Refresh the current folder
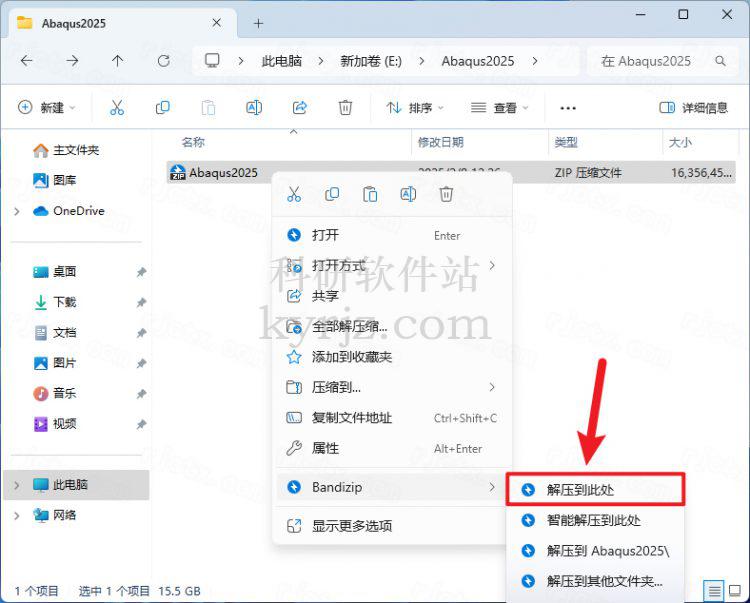Screen dimensions: 750x603 click(164, 61)
